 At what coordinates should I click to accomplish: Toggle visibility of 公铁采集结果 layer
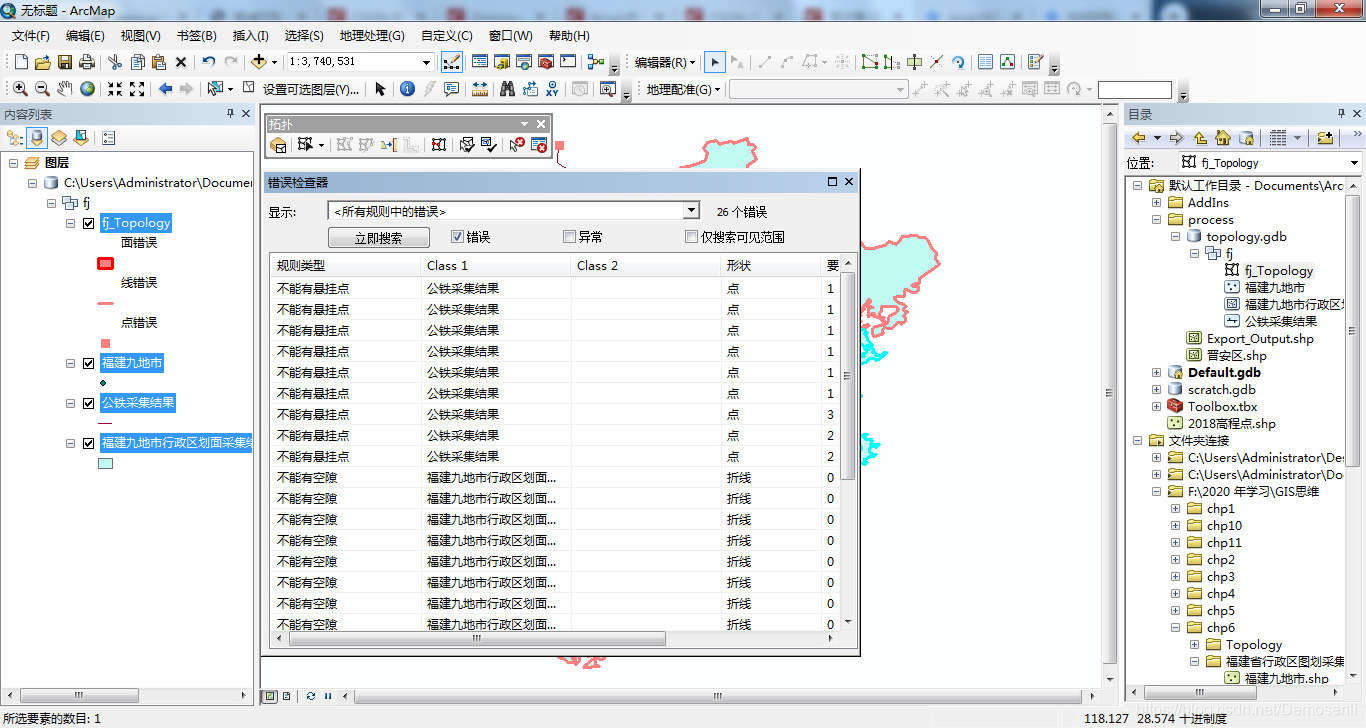point(88,403)
